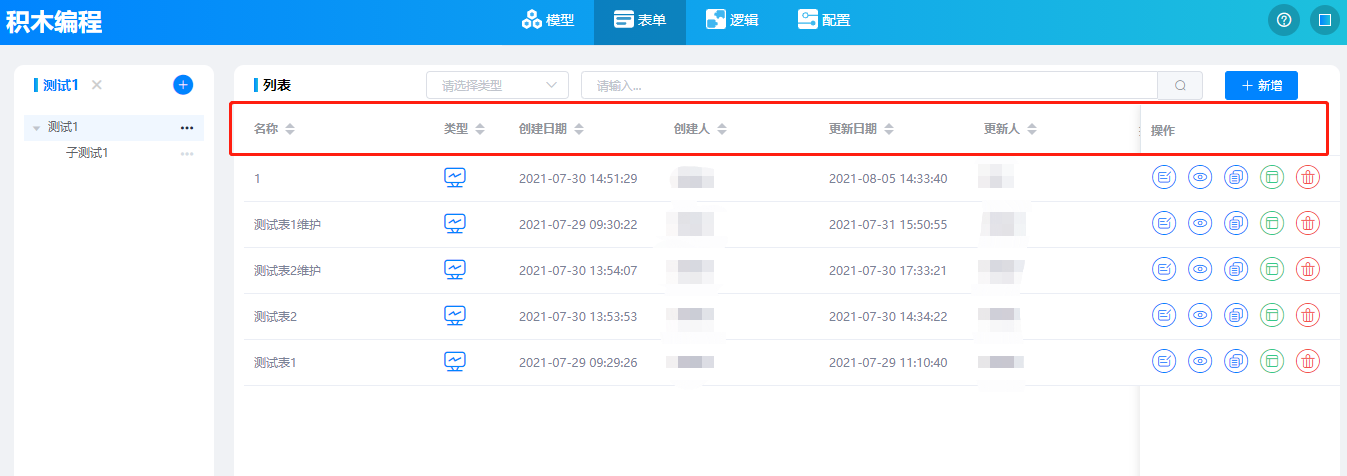Preview row 1 with the eye icon
This screenshot has width=1347, height=476.
(x=1200, y=178)
